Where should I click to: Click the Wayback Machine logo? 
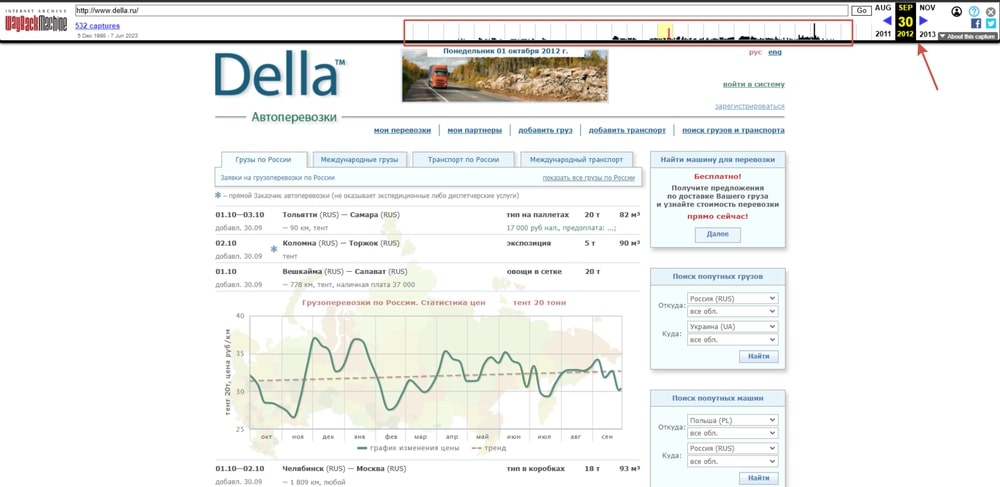click(36, 22)
